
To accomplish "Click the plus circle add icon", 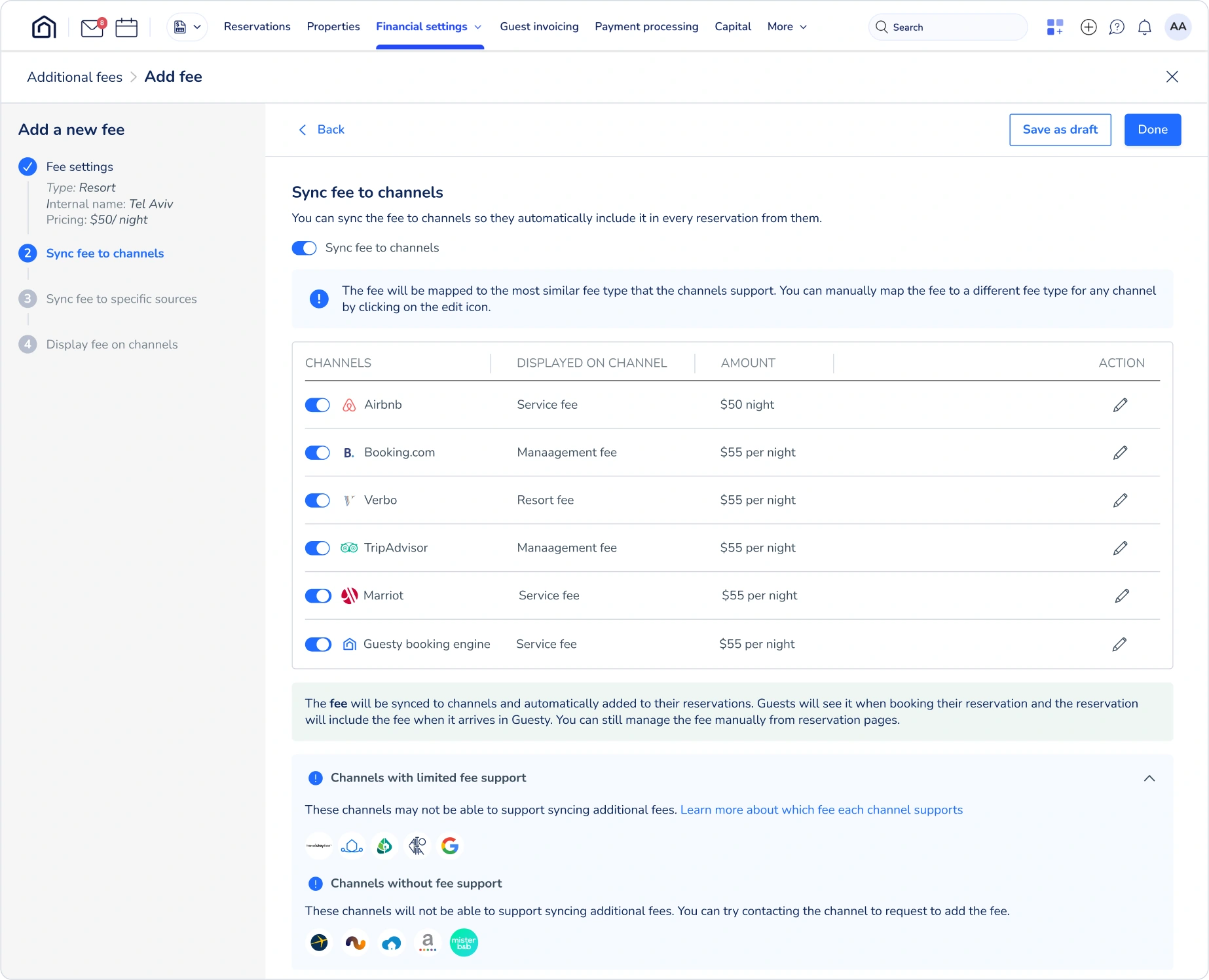I will (x=1088, y=27).
